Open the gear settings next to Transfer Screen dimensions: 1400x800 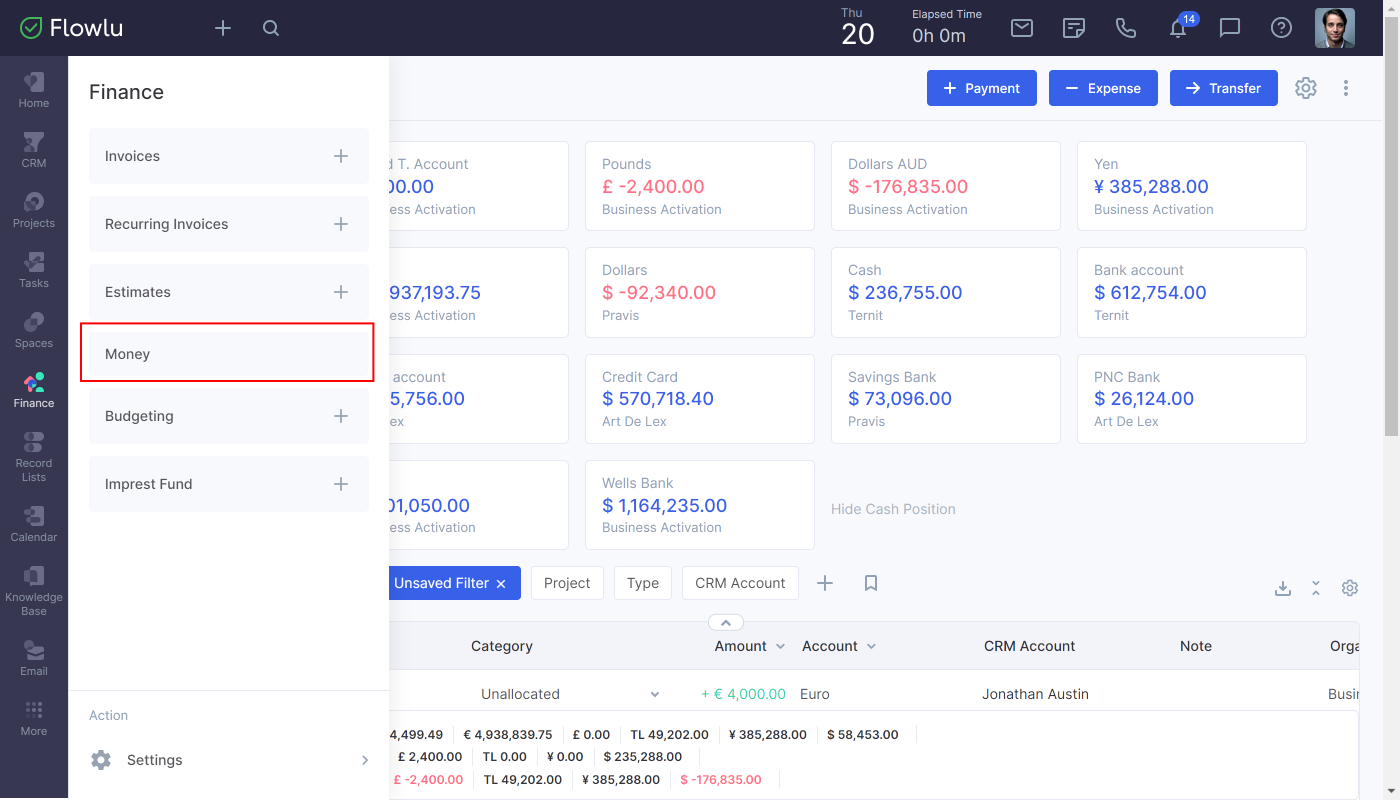pos(1306,88)
